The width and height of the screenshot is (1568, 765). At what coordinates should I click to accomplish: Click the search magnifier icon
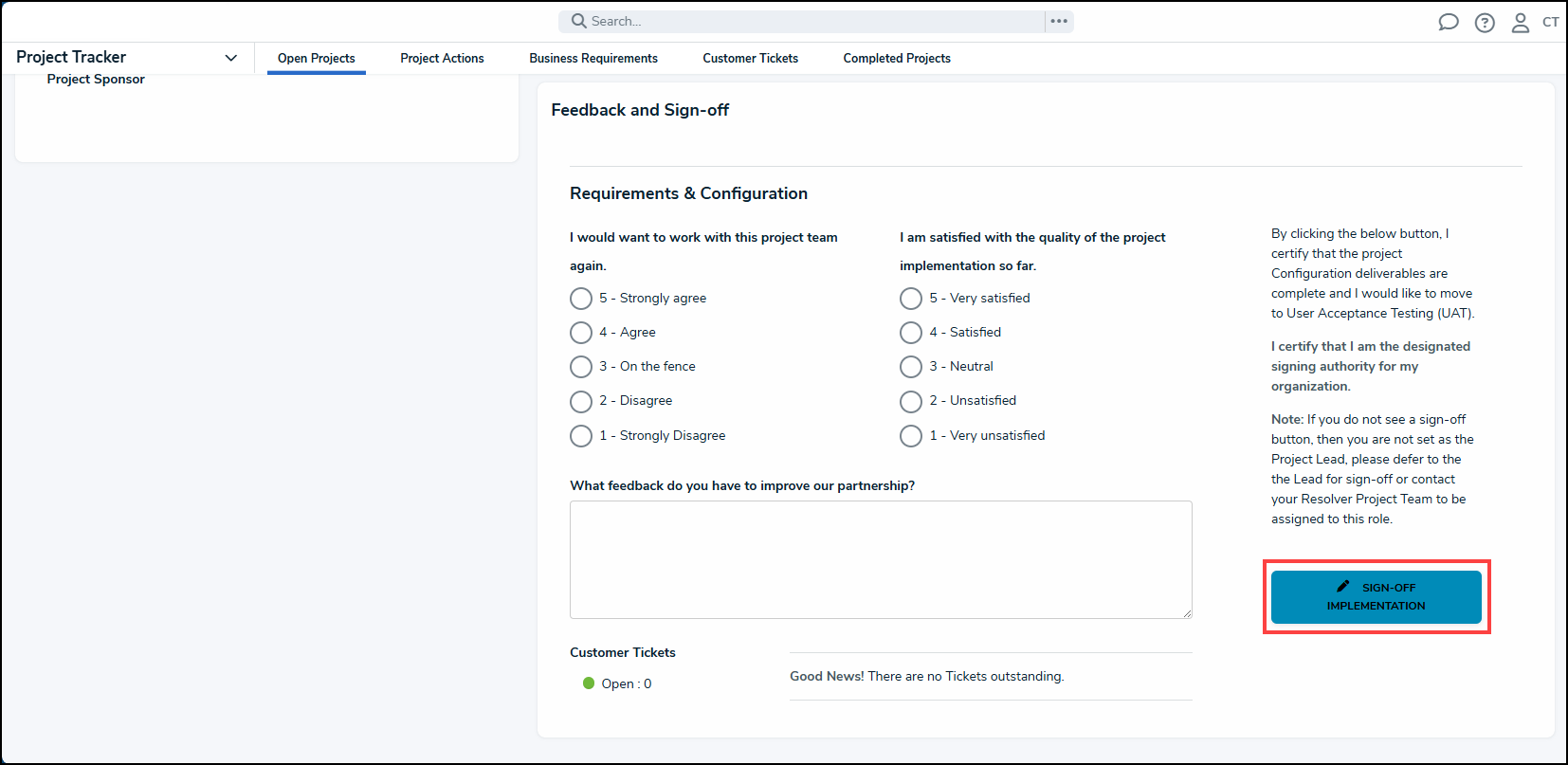pos(578,21)
